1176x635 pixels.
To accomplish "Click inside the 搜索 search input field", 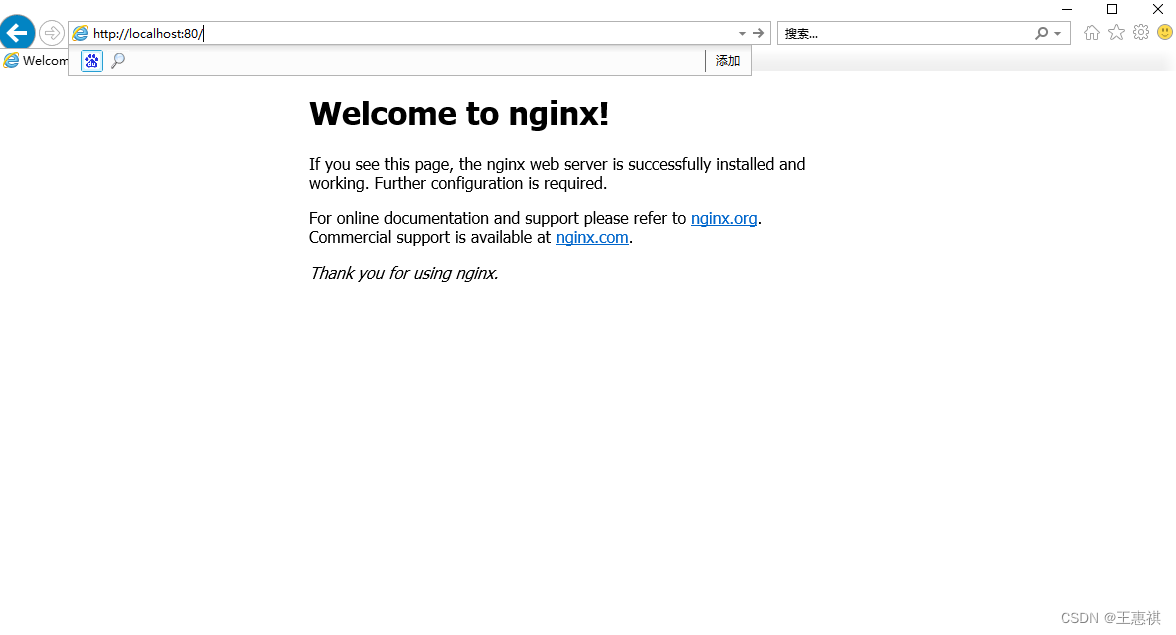I will (x=900, y=32).
